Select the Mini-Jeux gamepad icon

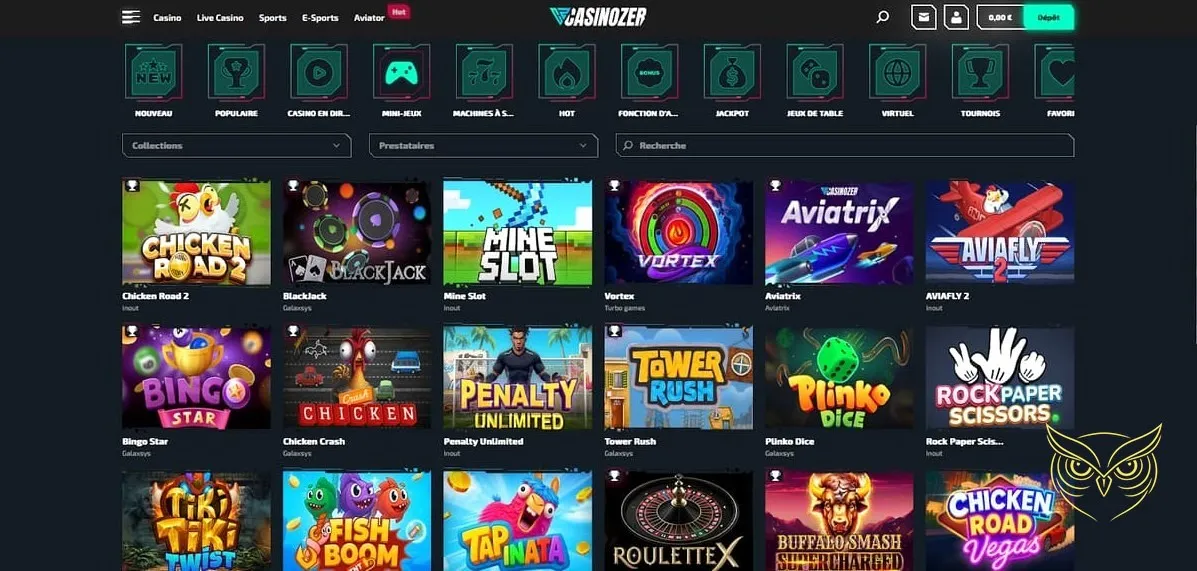click(402, 73)
